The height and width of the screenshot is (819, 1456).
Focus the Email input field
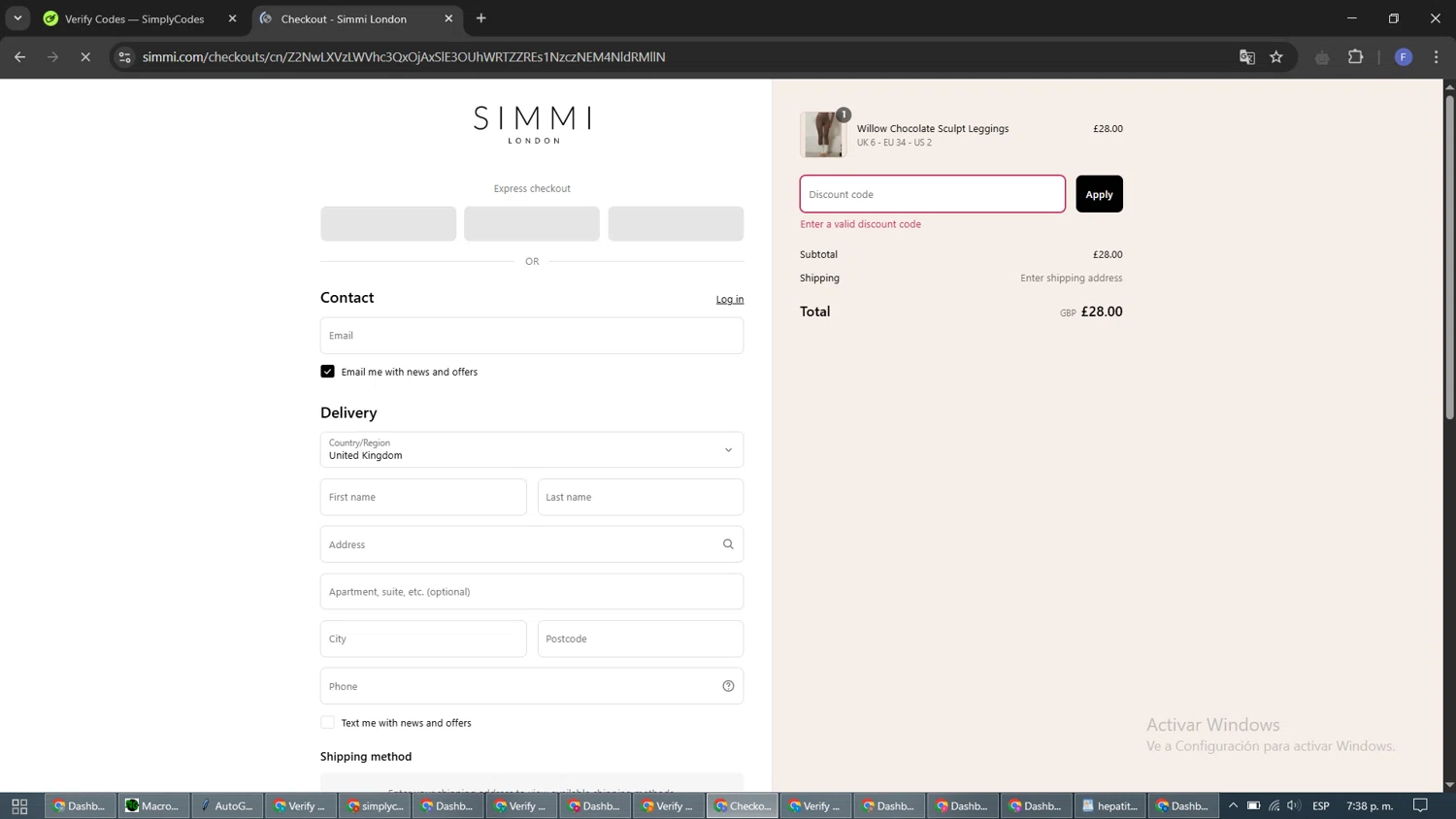532,336
